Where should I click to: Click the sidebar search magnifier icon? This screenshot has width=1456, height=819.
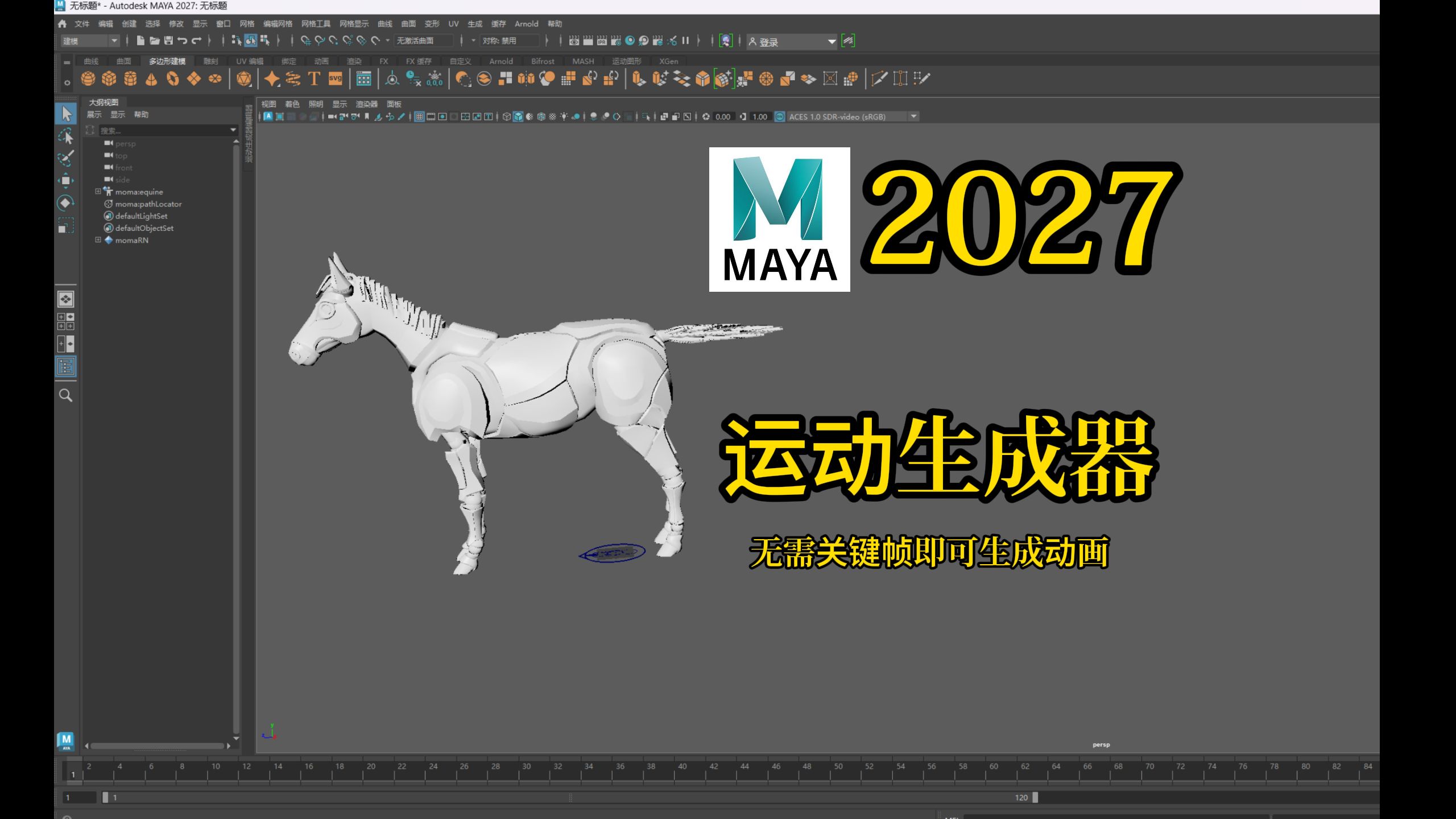click(66, 395)
